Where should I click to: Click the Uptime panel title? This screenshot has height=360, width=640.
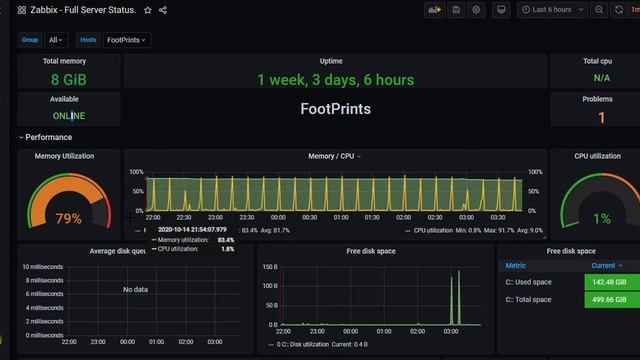coord(331,61)
